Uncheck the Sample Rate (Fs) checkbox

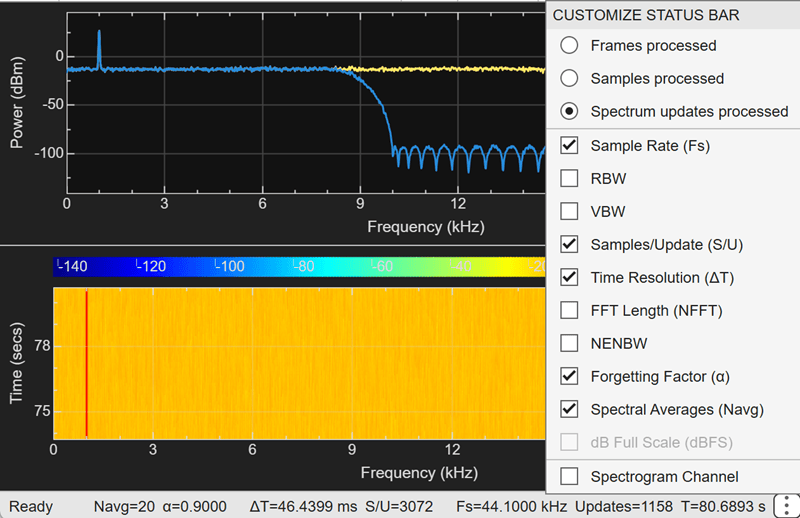pyautogui.click(x=569, y=145)
